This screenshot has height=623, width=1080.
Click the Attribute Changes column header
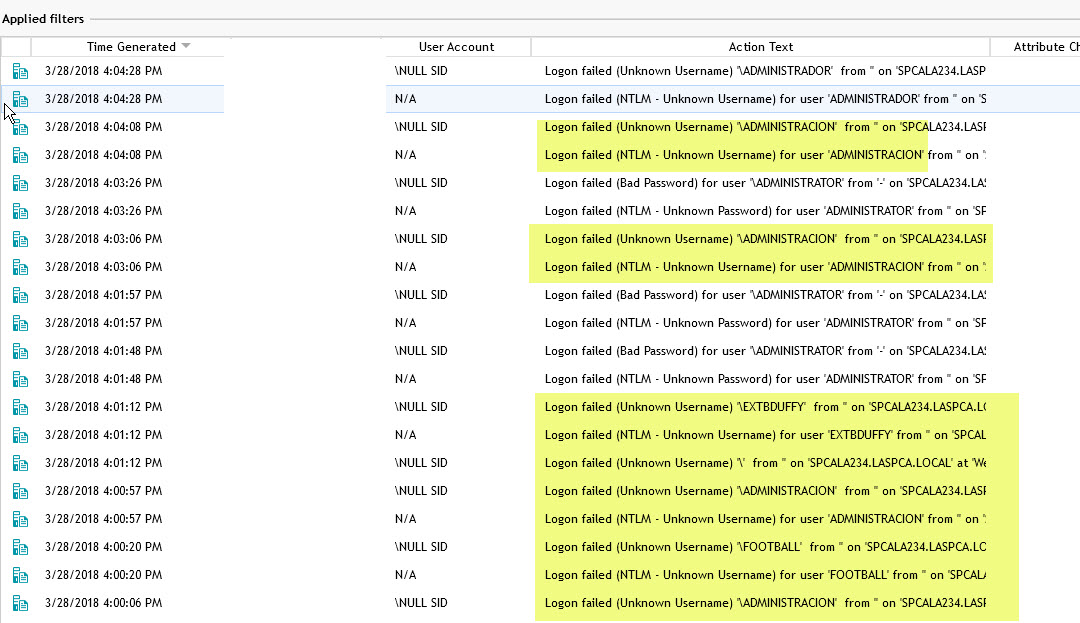(x=1045, y=46)
